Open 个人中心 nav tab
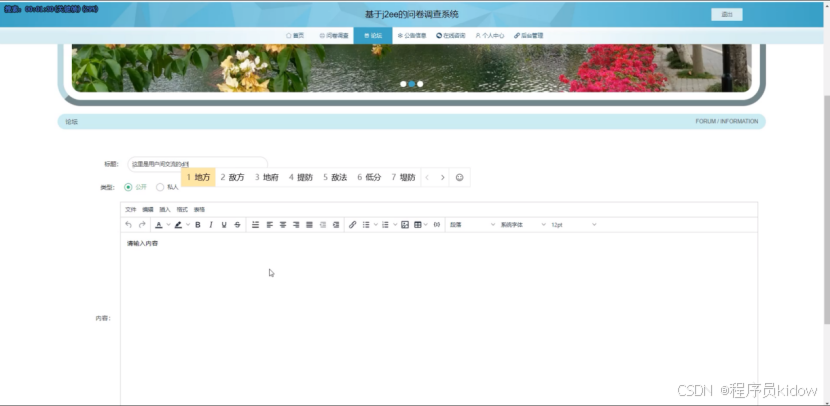The width and height of the screenshot is (830, 406). coord(490,35)
